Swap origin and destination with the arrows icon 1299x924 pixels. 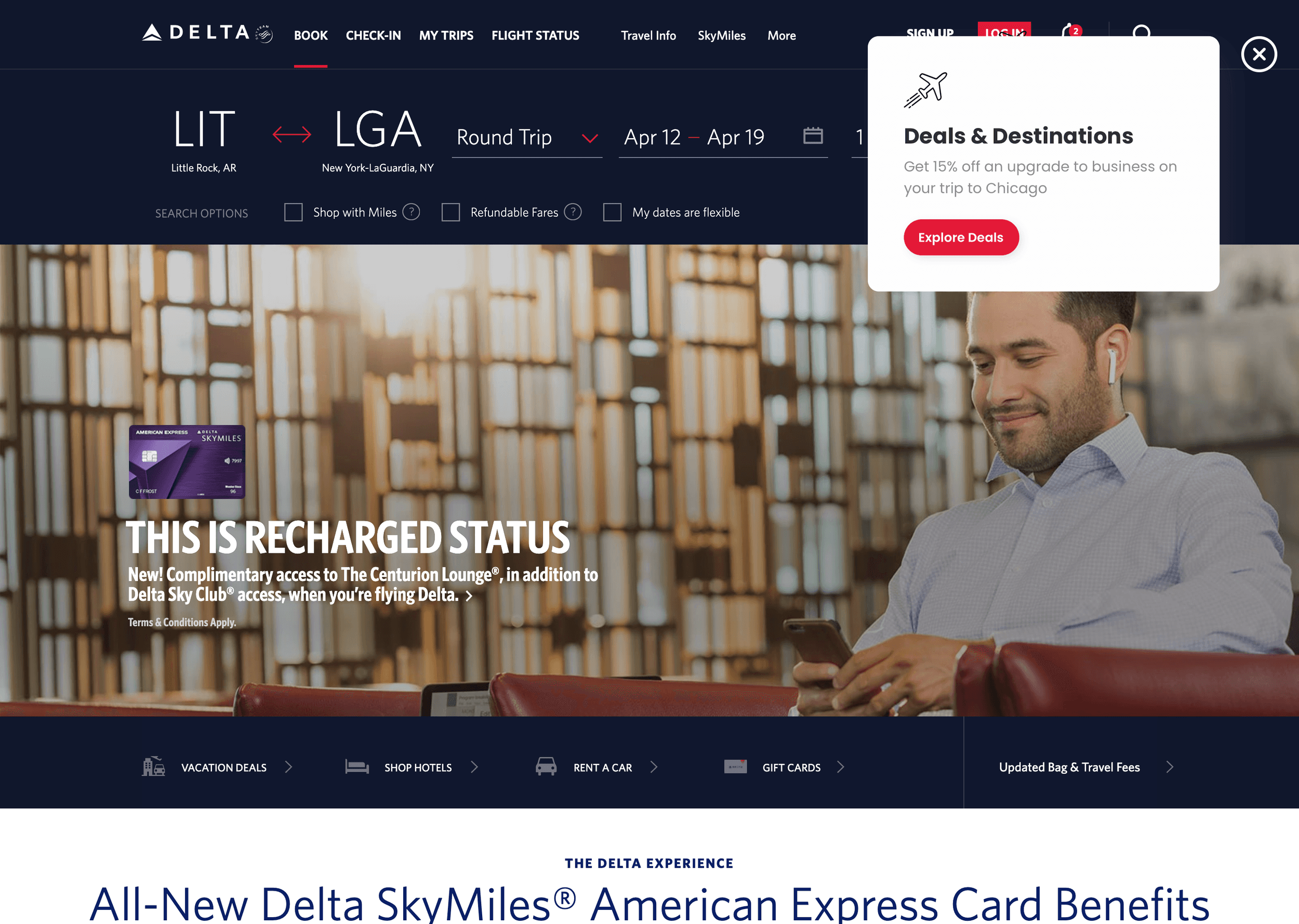tap(292, 134)
